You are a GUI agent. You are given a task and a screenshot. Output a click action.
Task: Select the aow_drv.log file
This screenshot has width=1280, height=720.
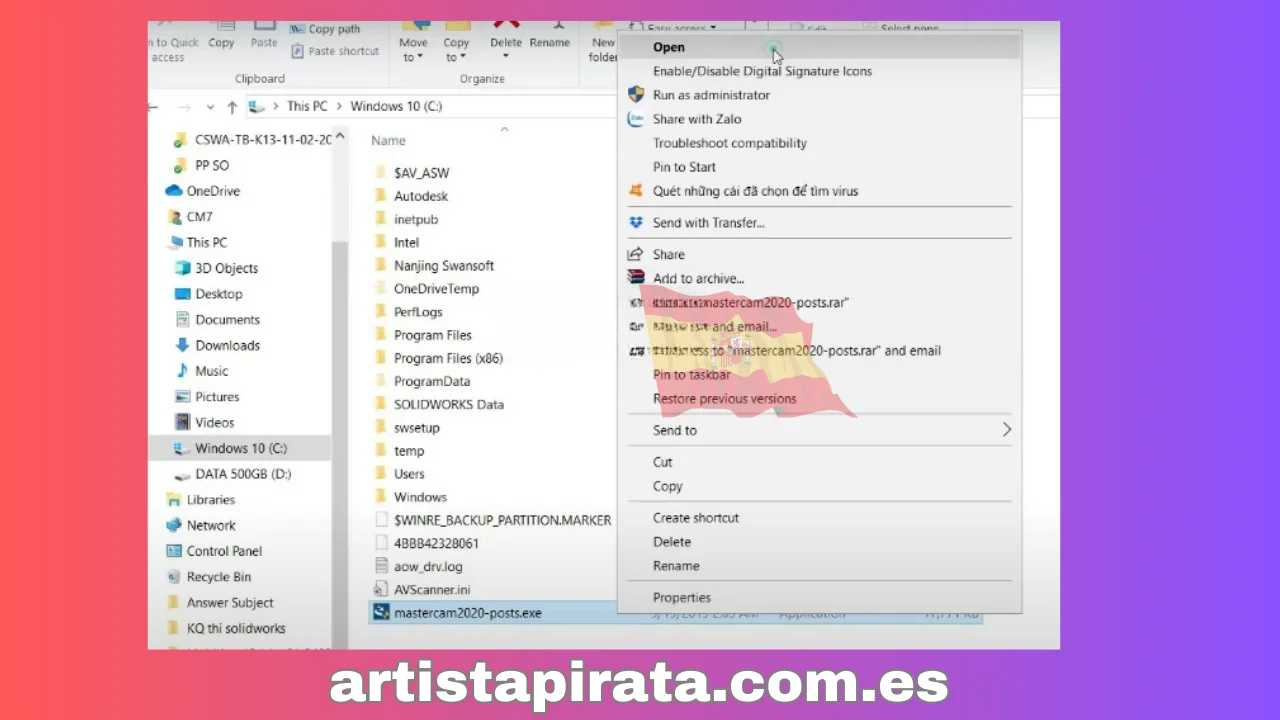[428, 567]
